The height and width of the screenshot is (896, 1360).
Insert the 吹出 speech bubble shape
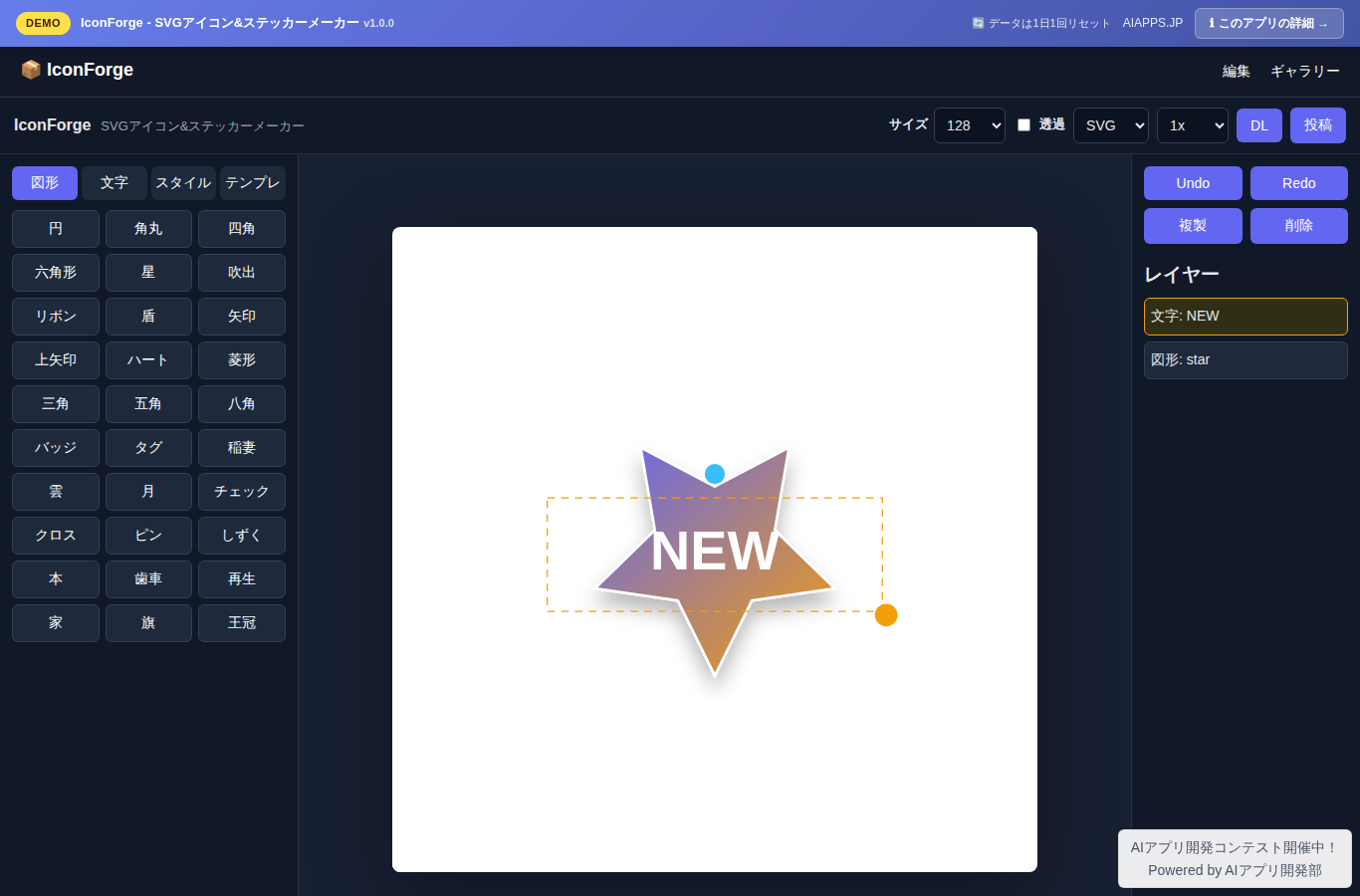(242, 273)
